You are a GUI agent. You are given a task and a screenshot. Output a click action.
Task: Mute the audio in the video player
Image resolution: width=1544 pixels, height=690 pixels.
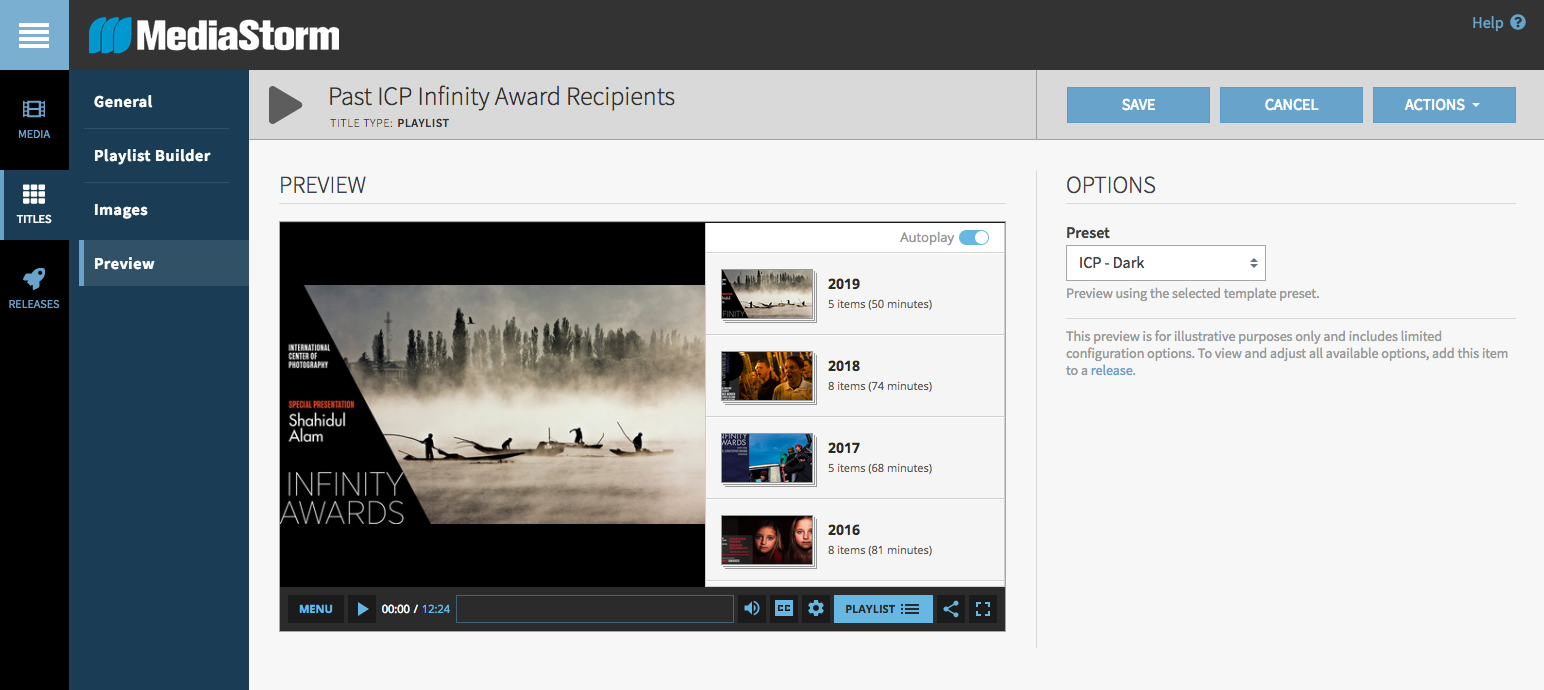751,608
